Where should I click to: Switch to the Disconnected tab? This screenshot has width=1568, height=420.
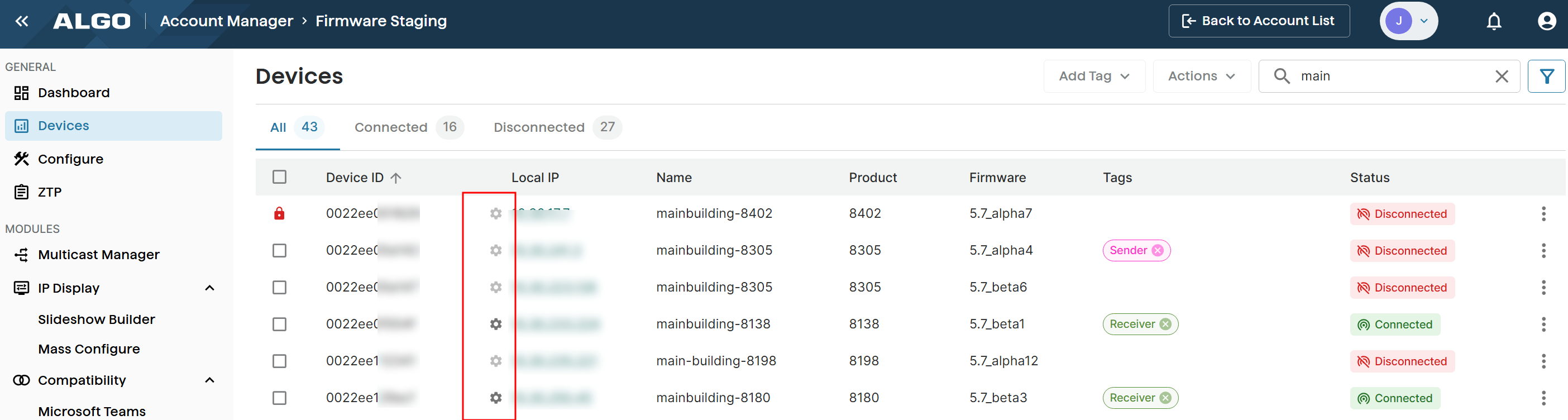pos(557,127)
